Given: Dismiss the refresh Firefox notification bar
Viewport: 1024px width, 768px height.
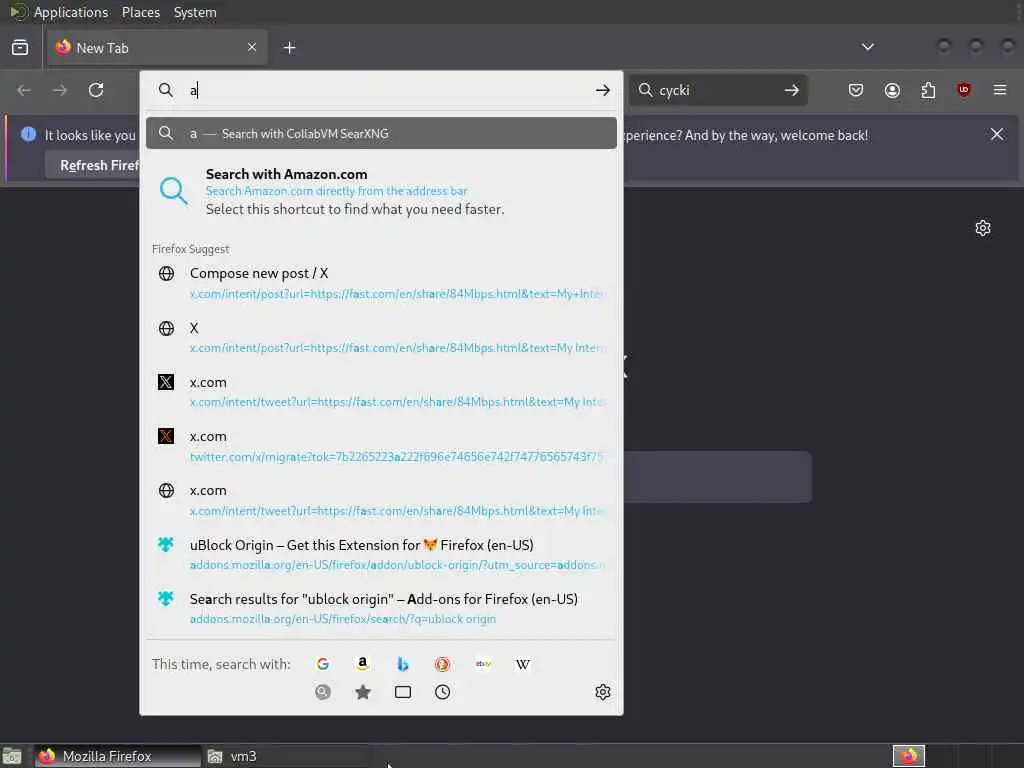Looking at the screenshot, I should pyautogui.click(x=997, y=135).
